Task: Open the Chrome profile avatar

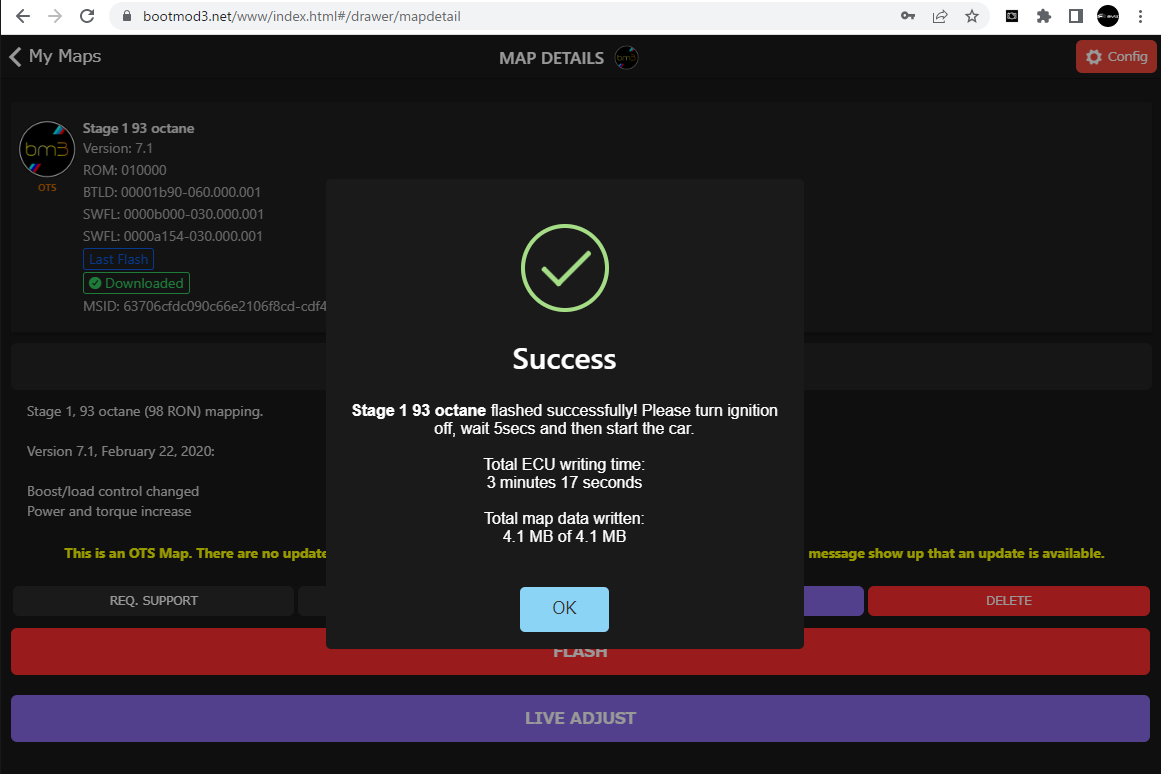Action: click(x=1108, y=16)
